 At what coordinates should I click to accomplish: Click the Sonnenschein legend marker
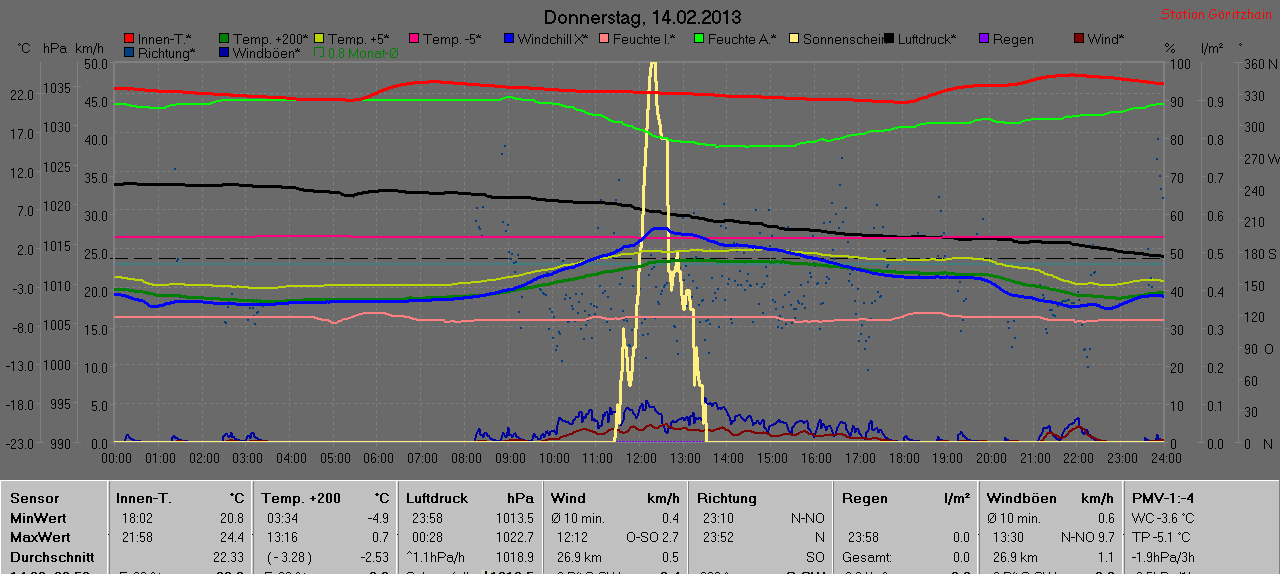[x=793, y=39]
